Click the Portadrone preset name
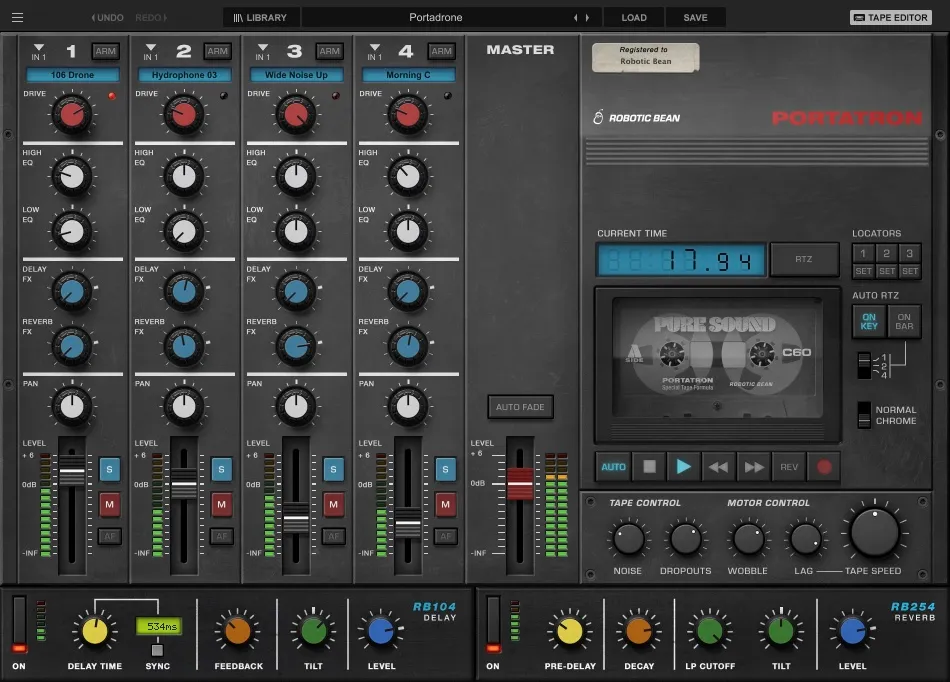This screenshot has width=950, height=682. (x=436, y=18)
